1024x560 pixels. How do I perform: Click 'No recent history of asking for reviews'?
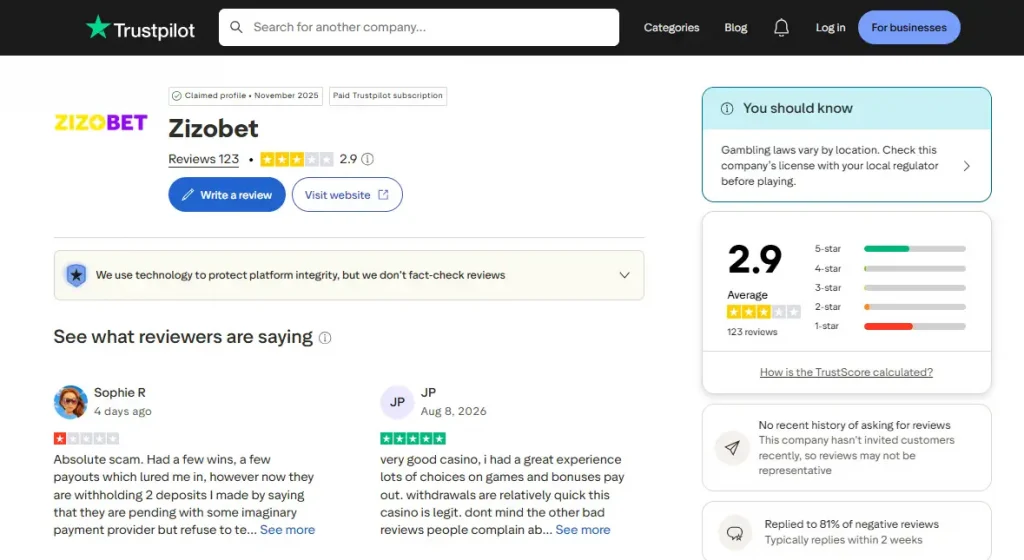click(x=854, y=425)
